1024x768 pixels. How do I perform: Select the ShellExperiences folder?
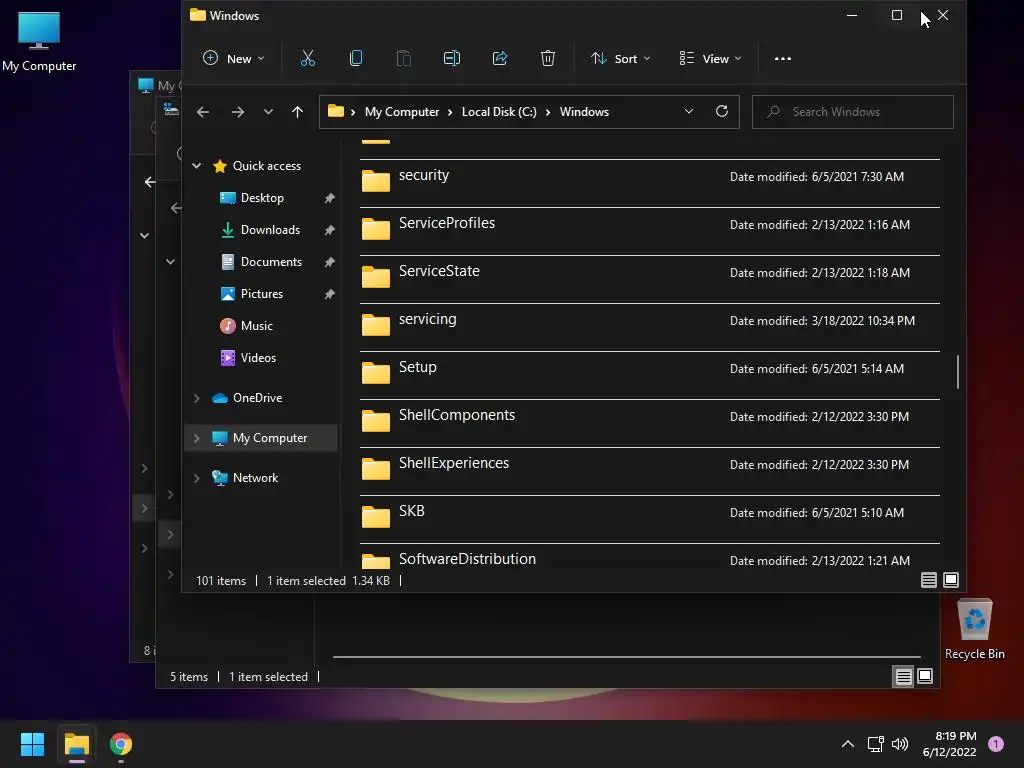[650, 472]
